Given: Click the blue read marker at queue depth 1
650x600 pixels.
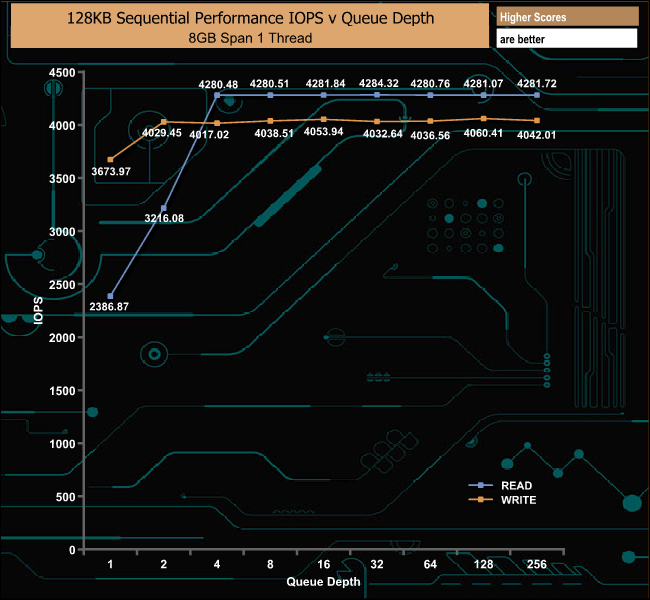Looking at the screenshot, I should [x=110, y=296].
